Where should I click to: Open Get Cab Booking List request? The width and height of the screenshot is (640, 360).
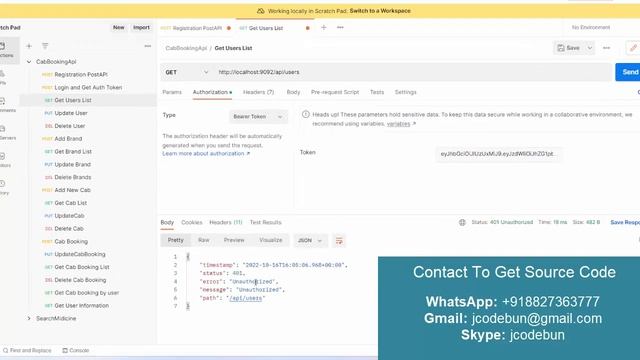click(82, 267)
